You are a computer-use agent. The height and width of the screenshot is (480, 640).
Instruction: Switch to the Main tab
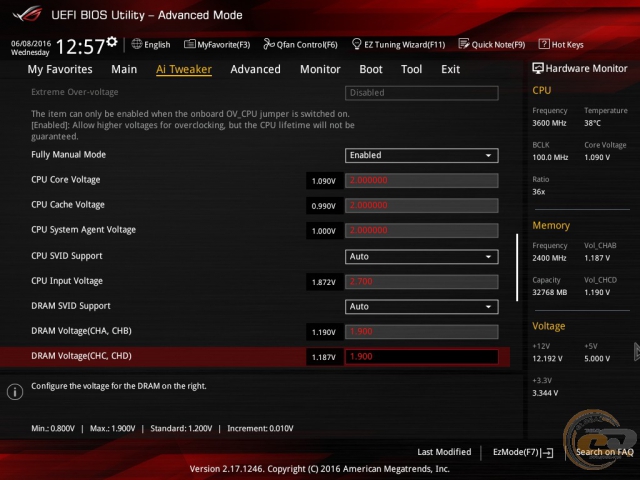[124, 69]
